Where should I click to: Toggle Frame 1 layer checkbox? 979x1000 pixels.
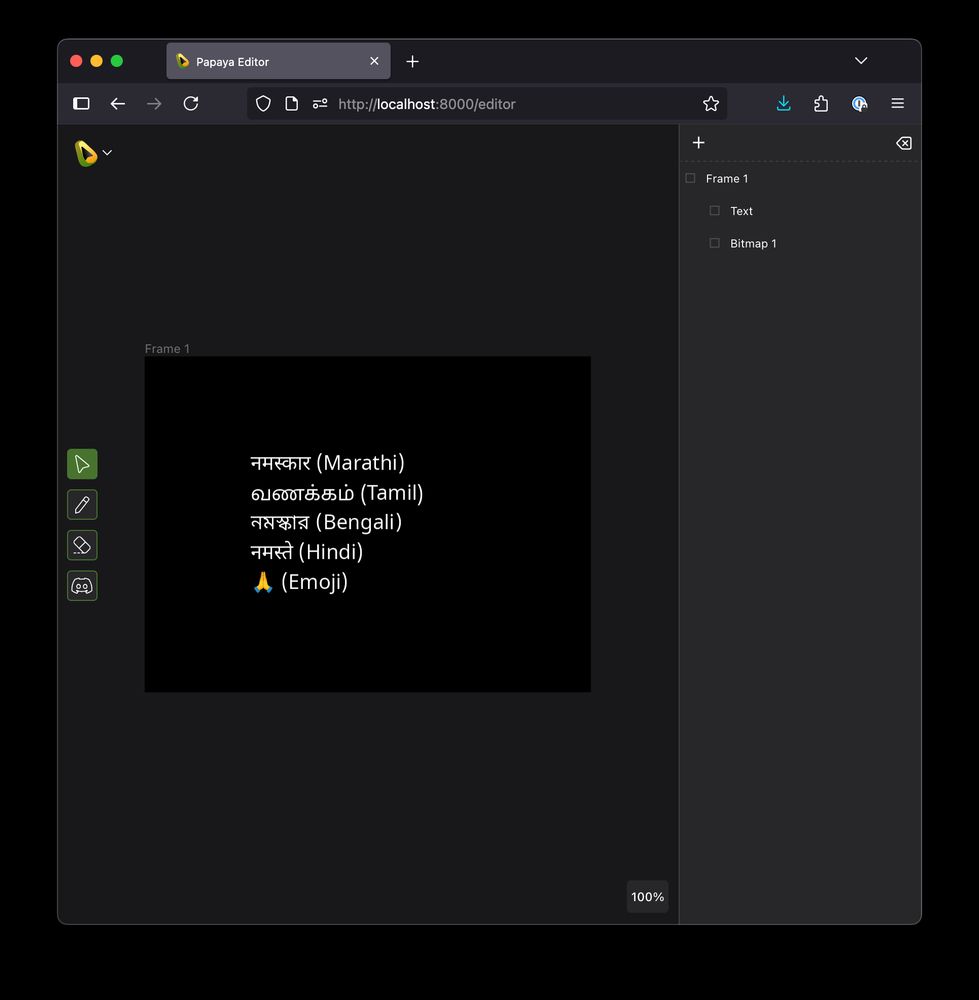point(690,178)
